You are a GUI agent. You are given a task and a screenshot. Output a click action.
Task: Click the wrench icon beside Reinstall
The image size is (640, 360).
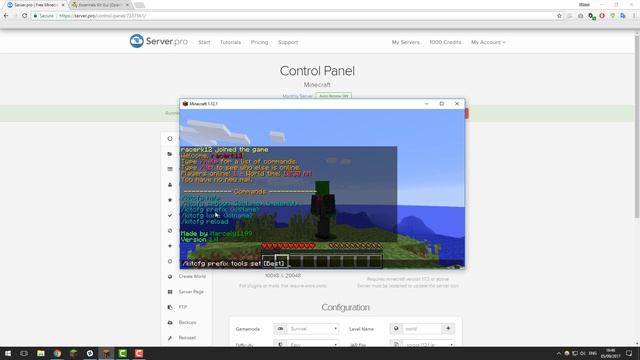170,338
